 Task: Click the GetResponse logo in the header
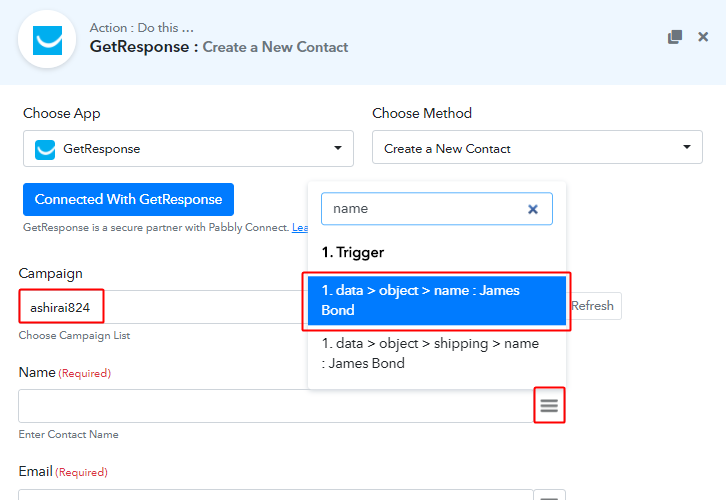coord(47,40)
